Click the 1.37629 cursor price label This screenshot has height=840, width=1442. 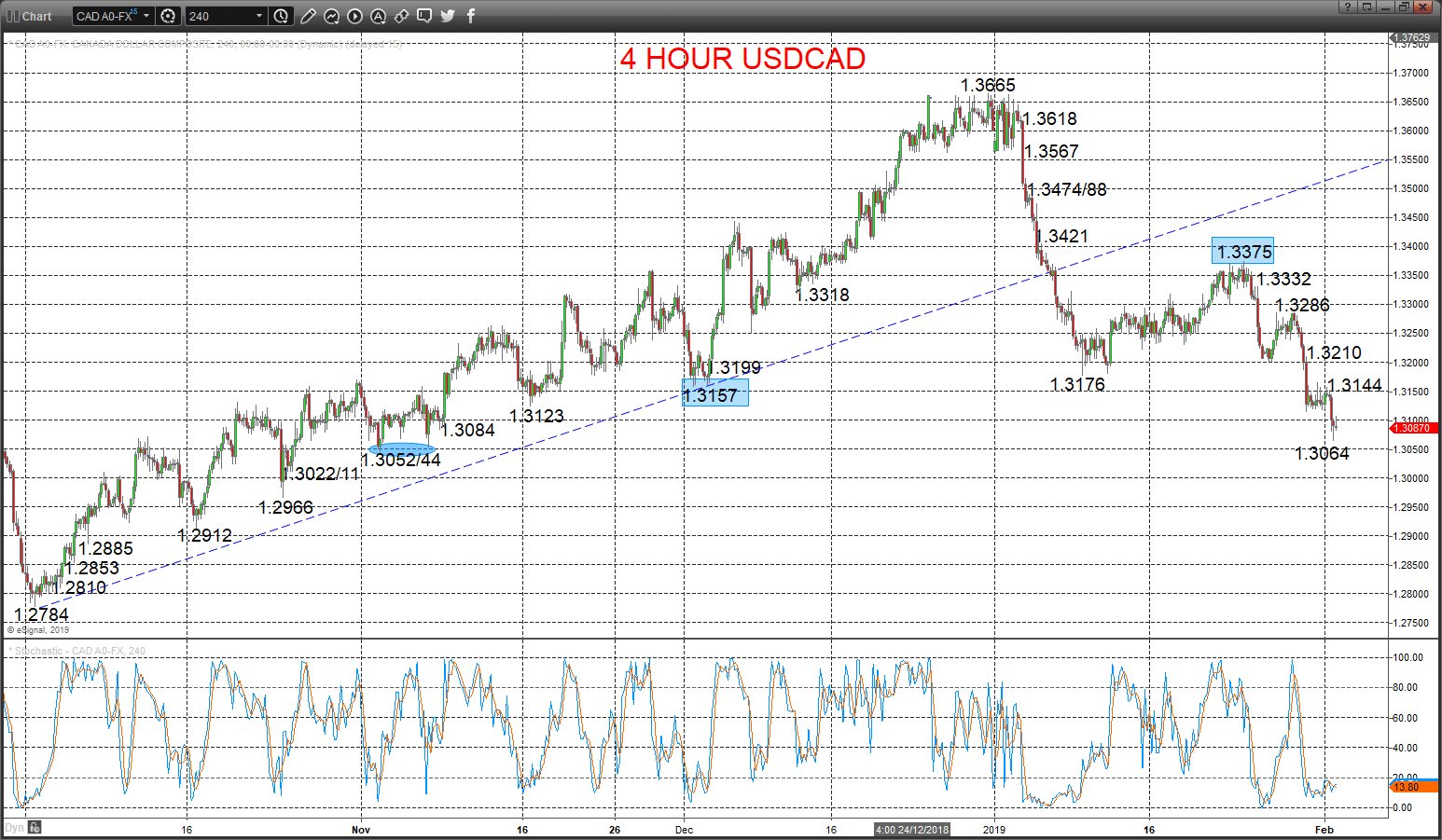click(1415, 38)
